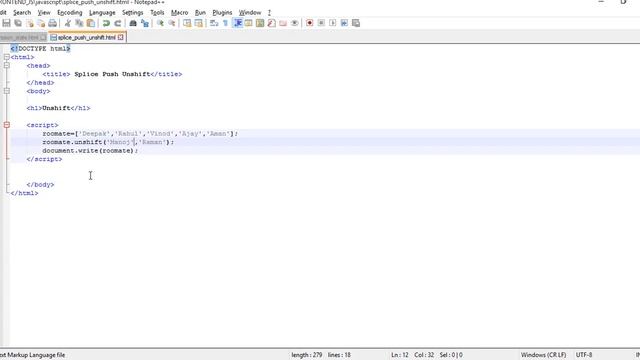
Task: Open the Run menu
Action: 200,13
